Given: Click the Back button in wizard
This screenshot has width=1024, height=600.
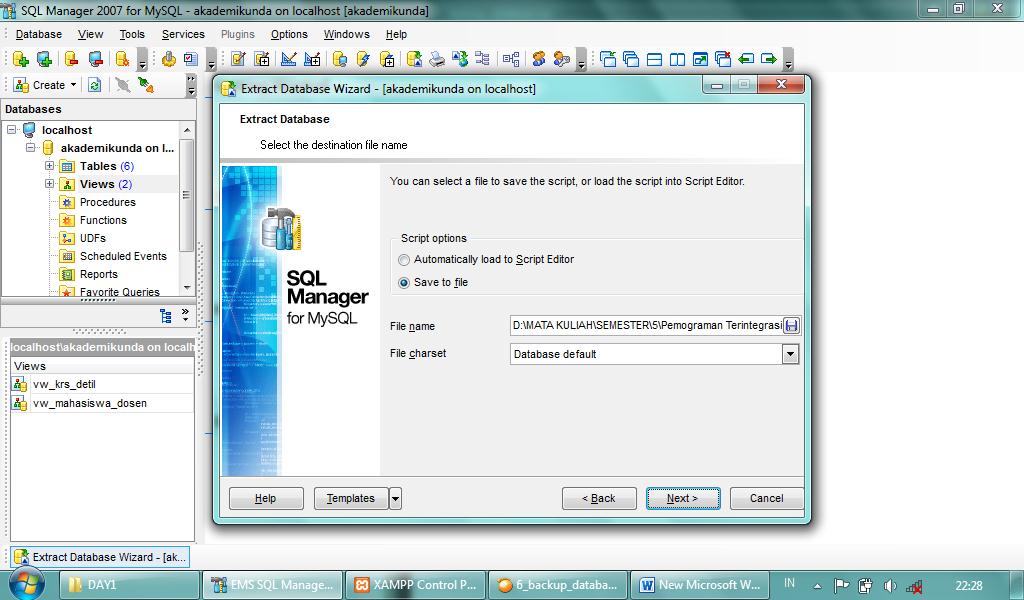Looking at the screenshot, I should point(599,498).
